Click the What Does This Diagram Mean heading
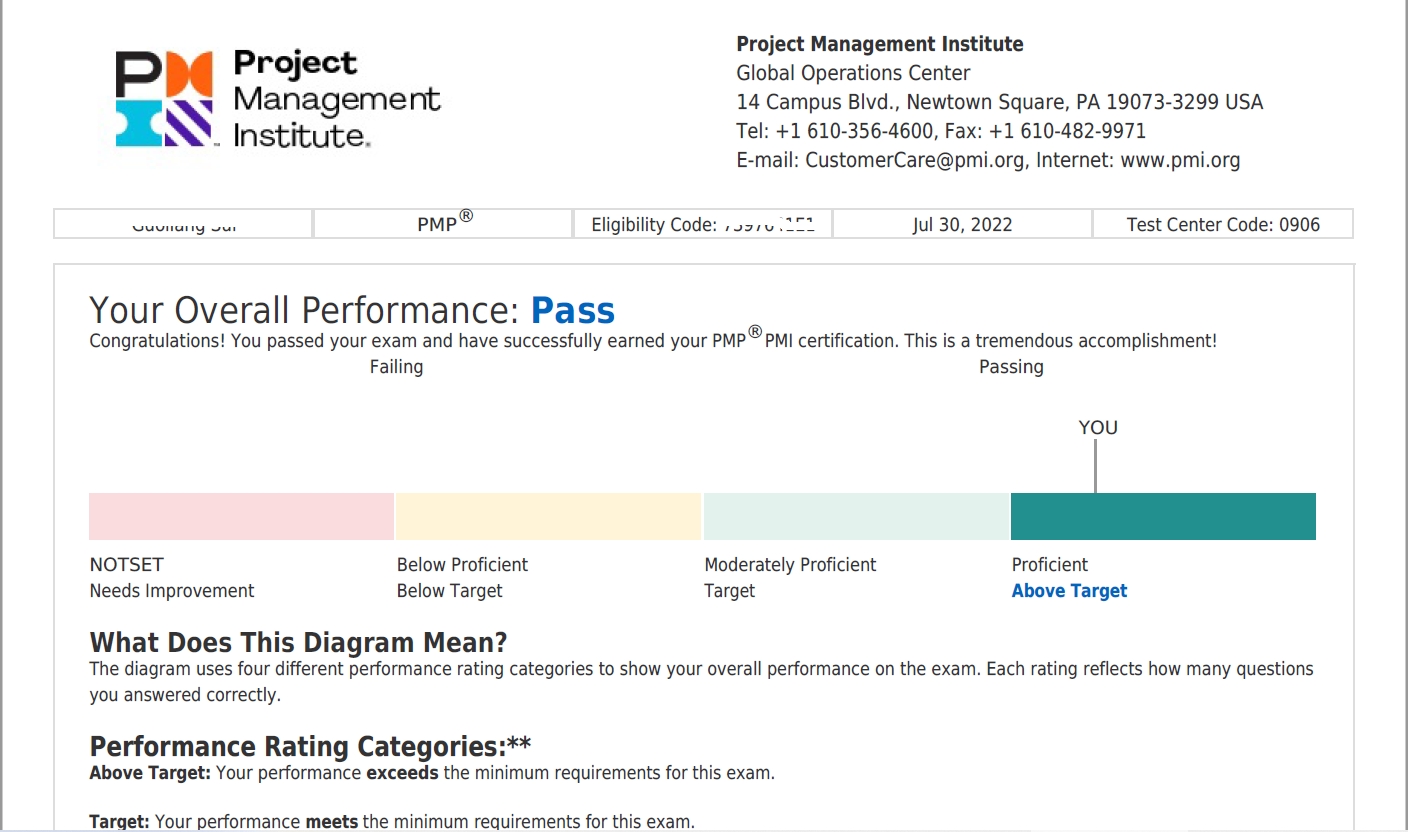1408x832 pixels. tap(298, 642)
